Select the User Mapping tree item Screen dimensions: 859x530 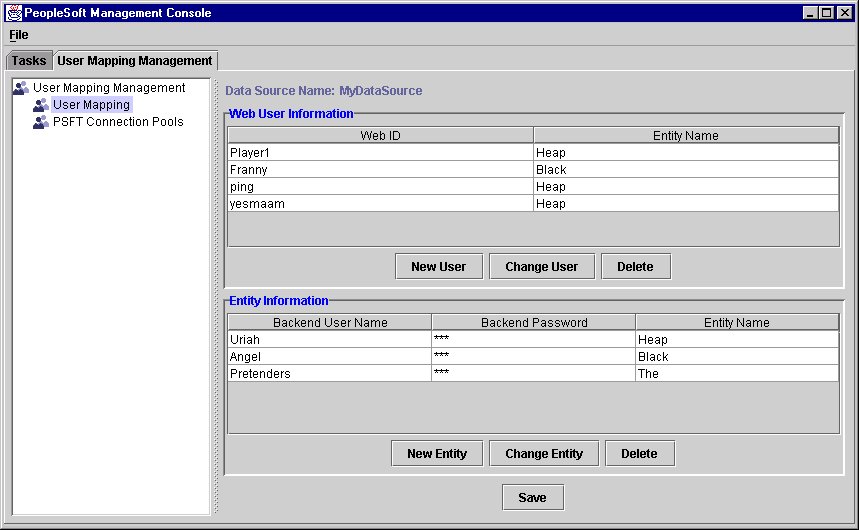coord(91,105)
